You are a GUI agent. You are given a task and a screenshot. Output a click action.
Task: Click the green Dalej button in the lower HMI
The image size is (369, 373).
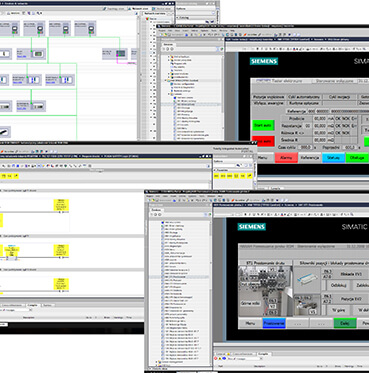pyautogui.click(x=345, y=323)
